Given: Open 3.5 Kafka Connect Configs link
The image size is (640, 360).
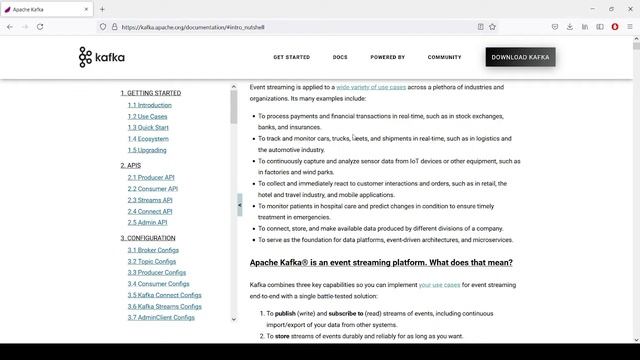Looking at the screenshot, I should (x=164, y=295).
